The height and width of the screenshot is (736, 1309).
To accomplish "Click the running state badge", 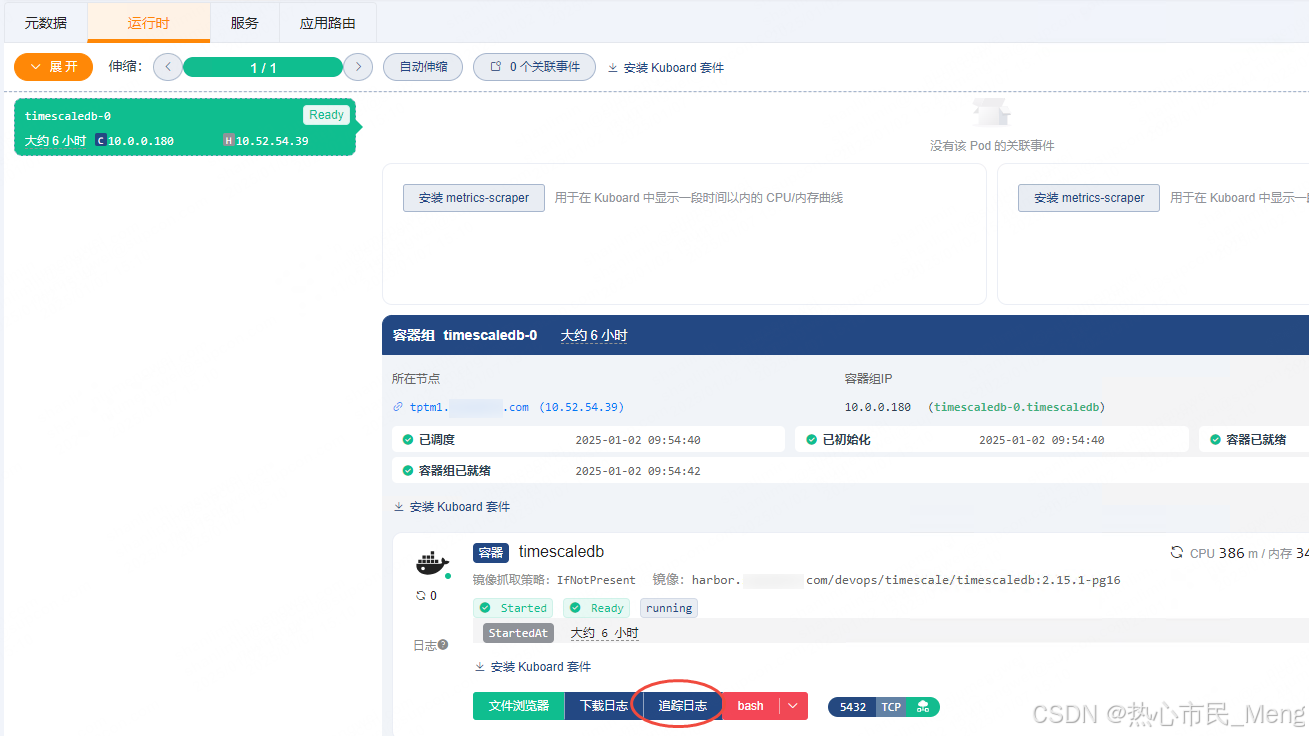I will (669, 608).
